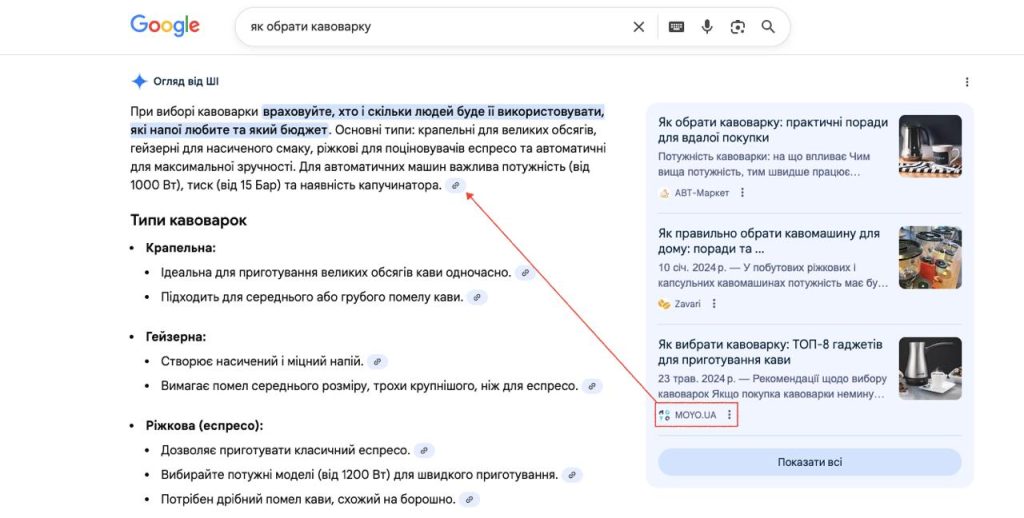The image size is (1024, 518).
Task: Open link icon after 'ніж для еспресо'
Action: coord(592,386)
